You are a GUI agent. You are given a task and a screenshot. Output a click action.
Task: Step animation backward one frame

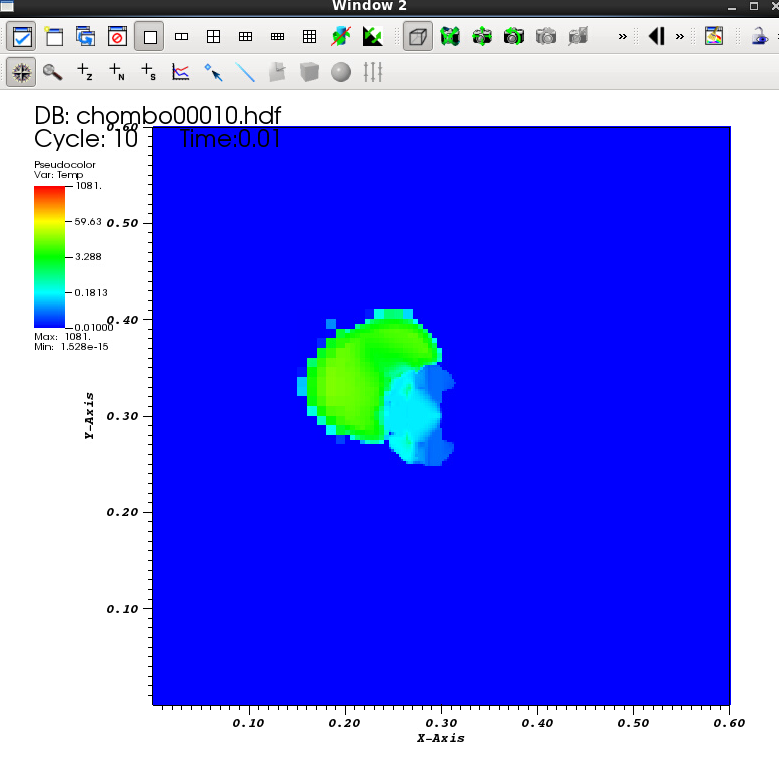point(656,36)
